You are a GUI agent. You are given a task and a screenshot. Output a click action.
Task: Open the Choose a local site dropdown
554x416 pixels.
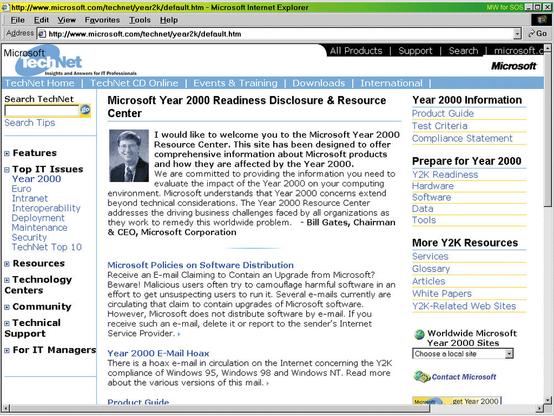[x=509, y=353]
